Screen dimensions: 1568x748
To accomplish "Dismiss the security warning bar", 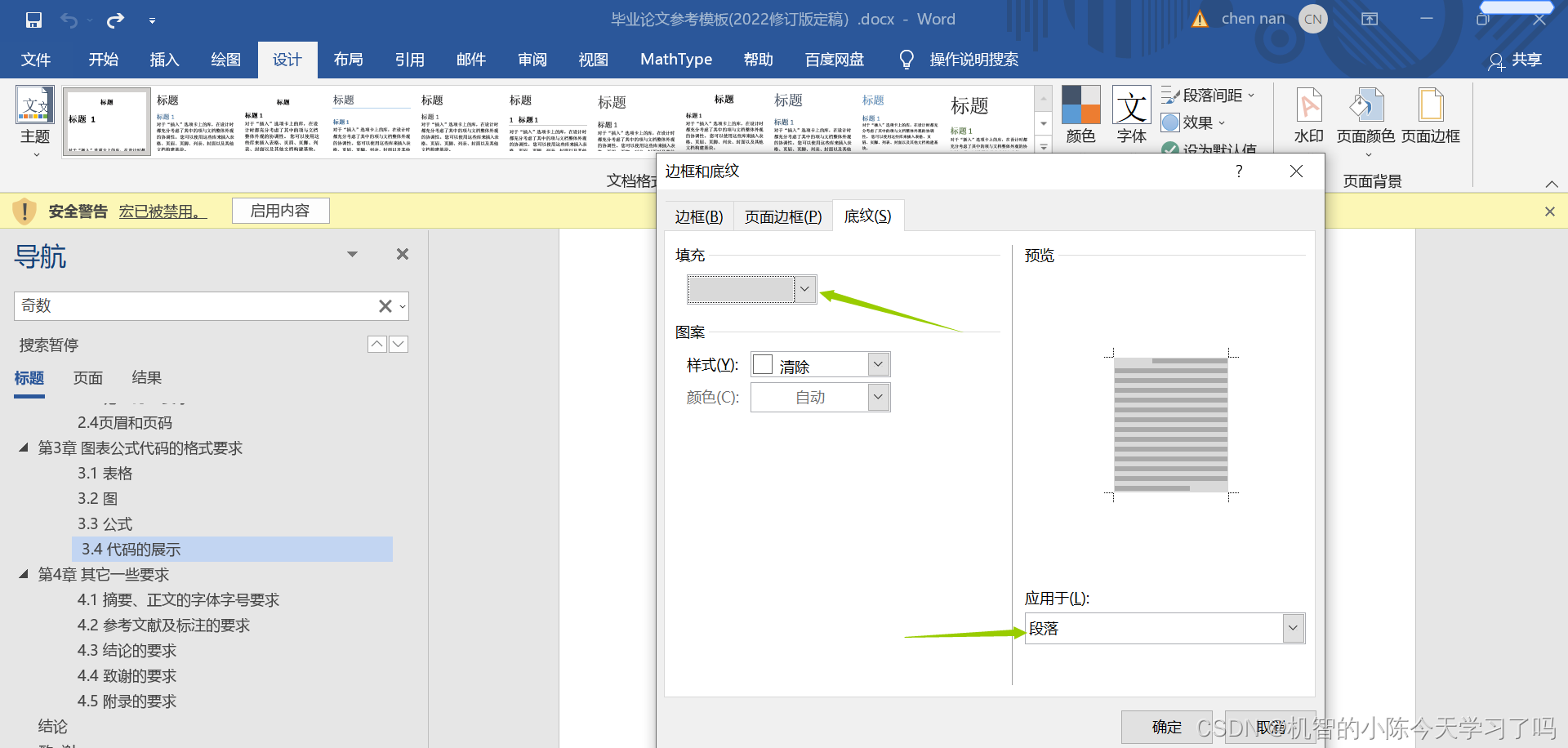I will [1550, 211].
